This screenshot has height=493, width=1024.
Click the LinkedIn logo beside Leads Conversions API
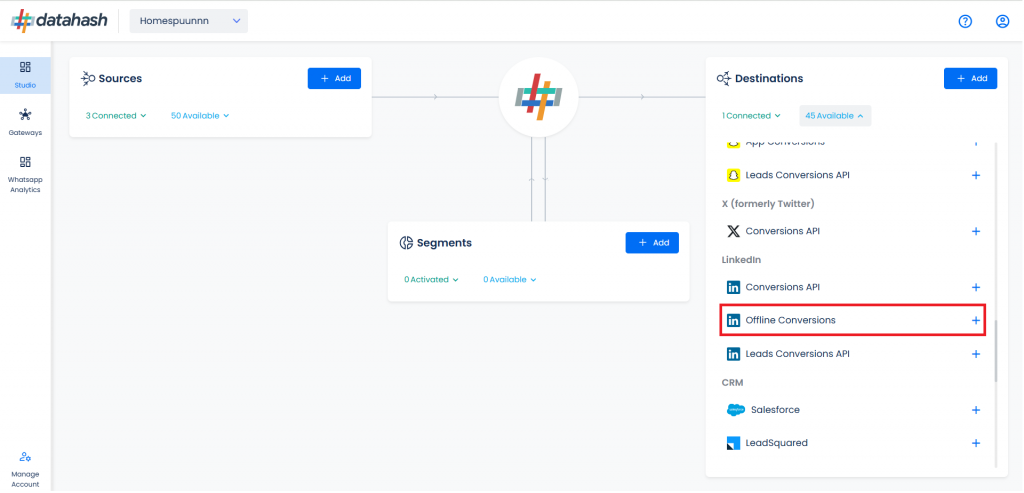[x=733, y=354]
